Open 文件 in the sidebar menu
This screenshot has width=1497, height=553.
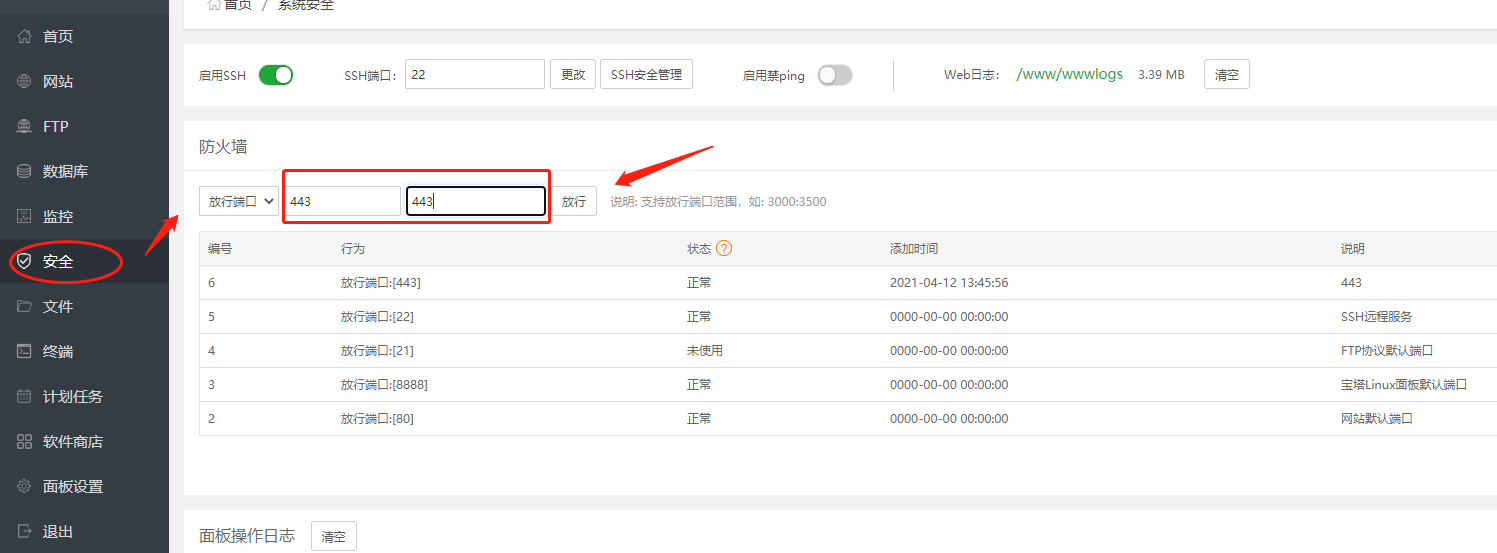point(58,306)
